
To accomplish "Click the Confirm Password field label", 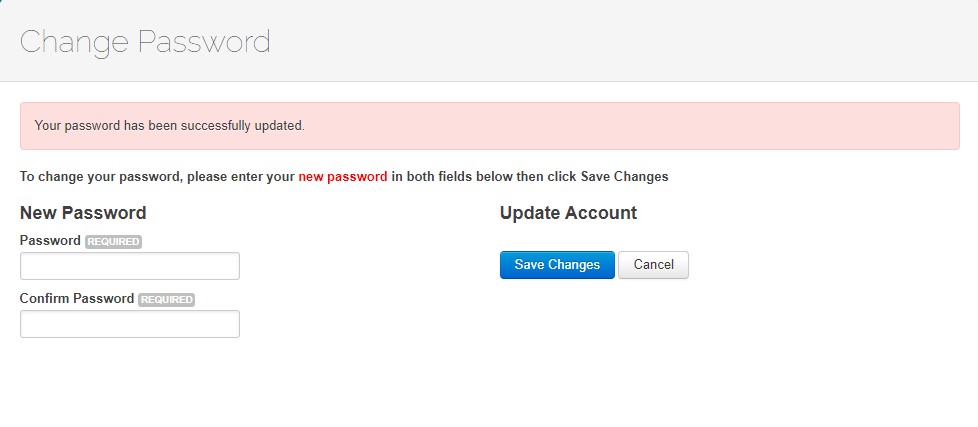I will tap(77, 299).
